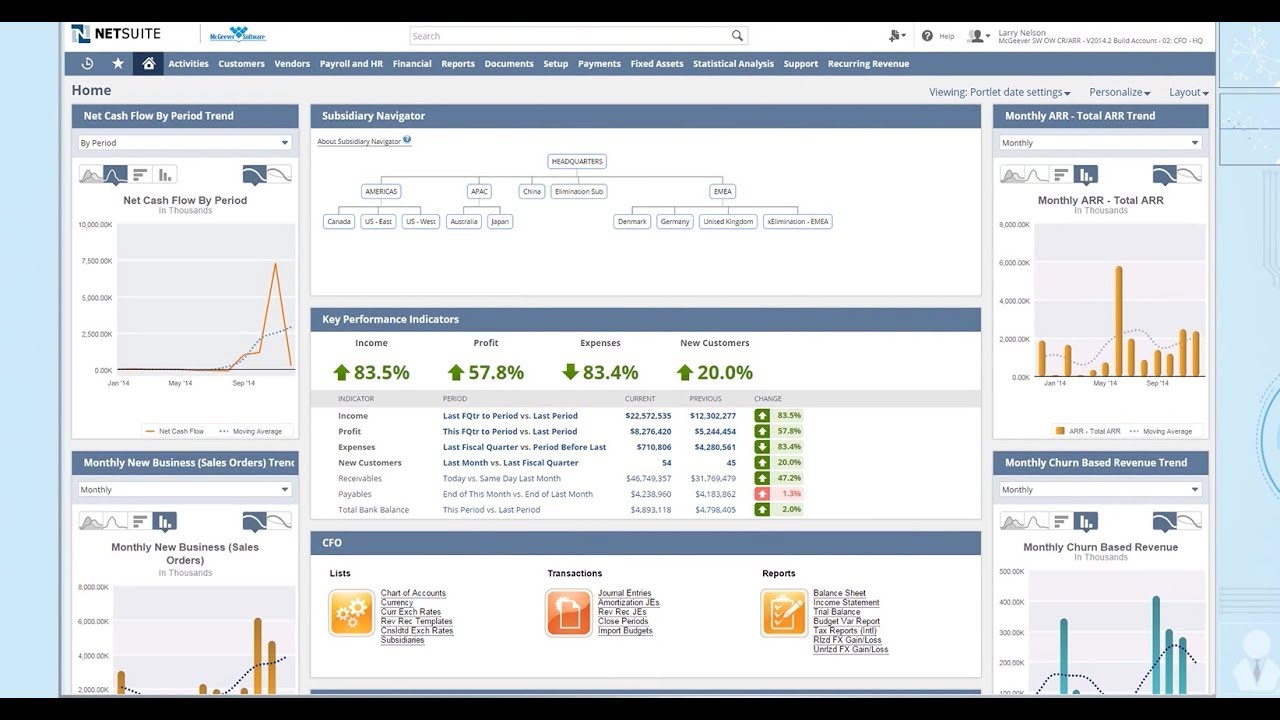
Task: Select the United Kingdom subsidiary node
Action: (728, 221)
